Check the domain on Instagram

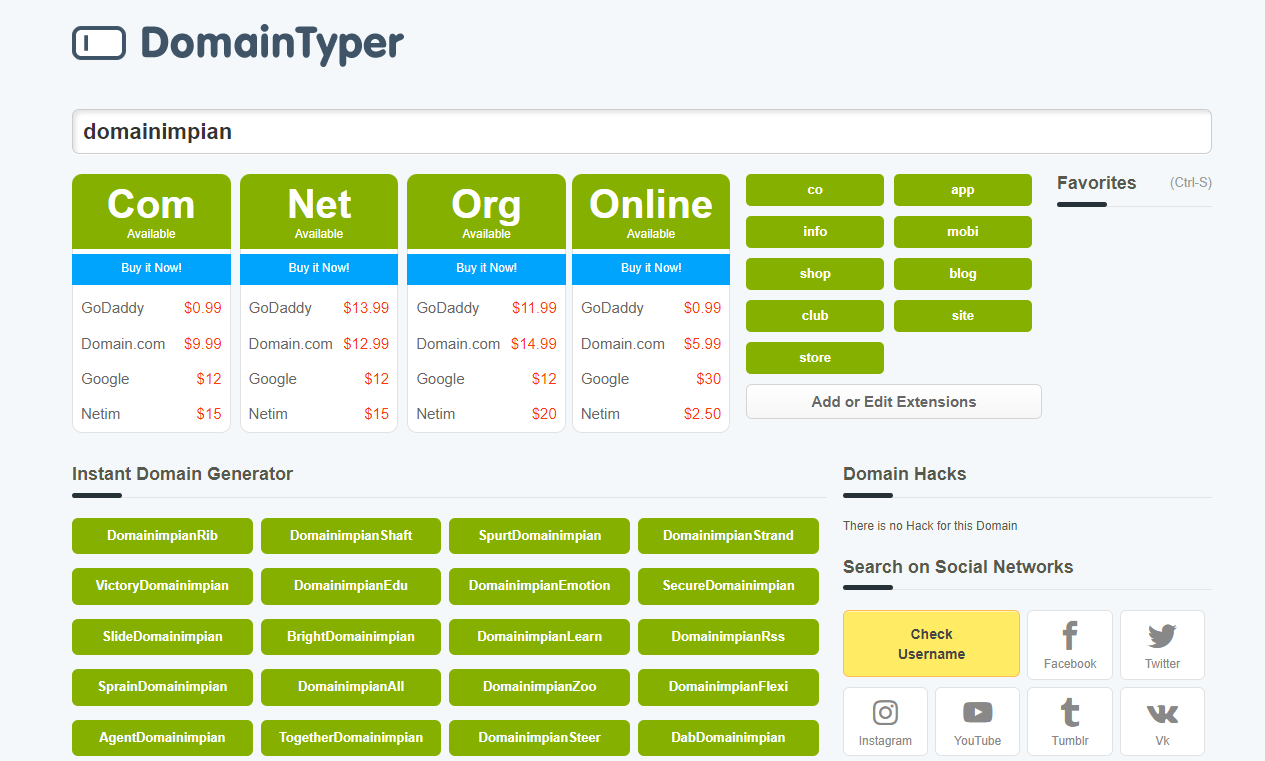(884, 721)
